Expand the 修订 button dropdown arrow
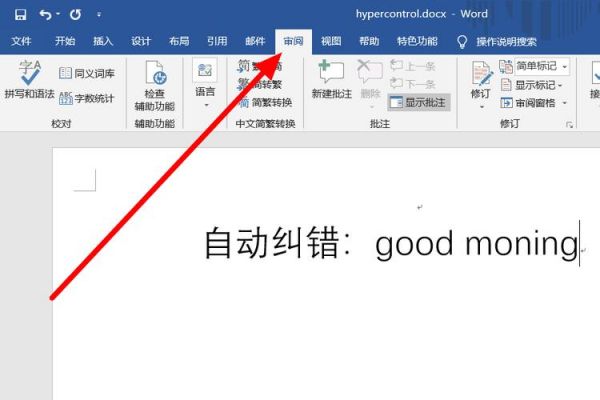 coord(481,107)
